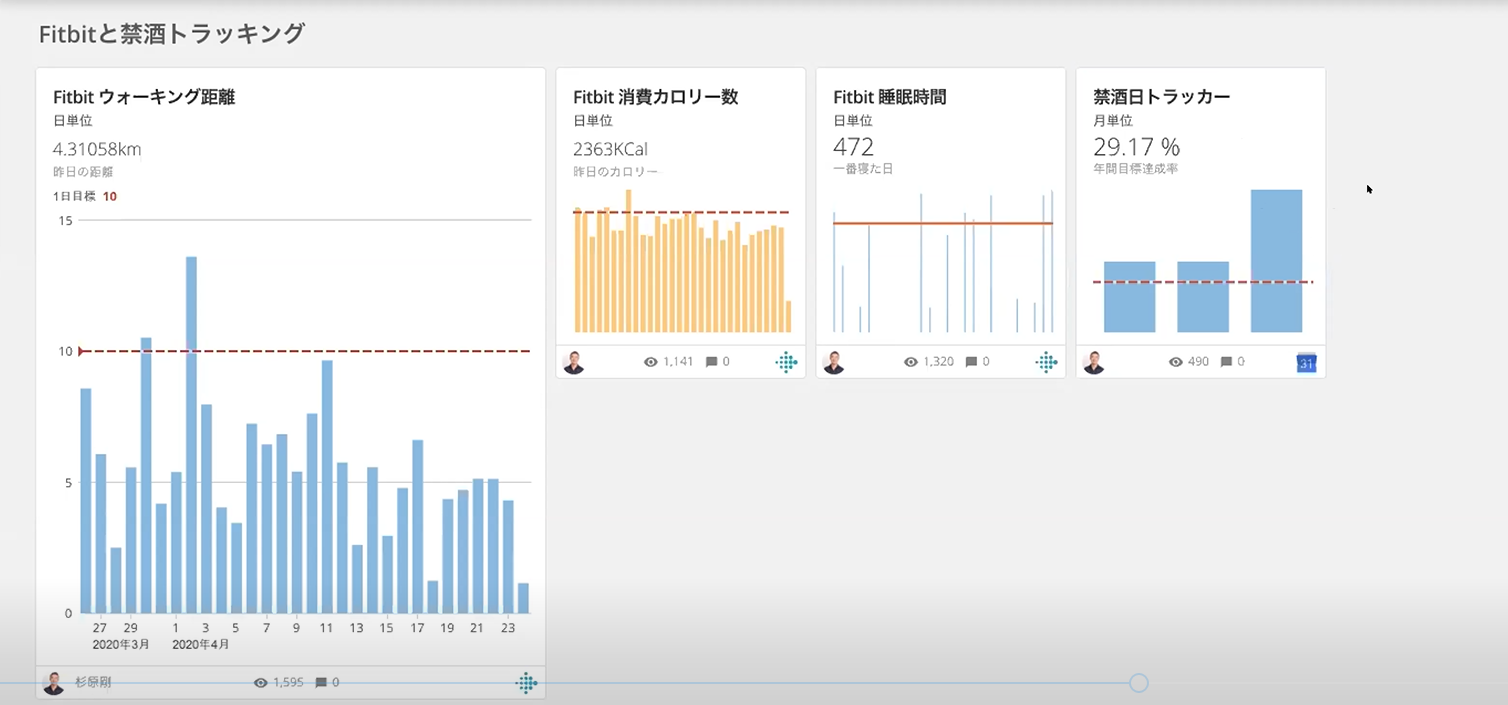
Task: Click Fitbit logo icon on sleep time card
Action: (x=1047, y=362)
